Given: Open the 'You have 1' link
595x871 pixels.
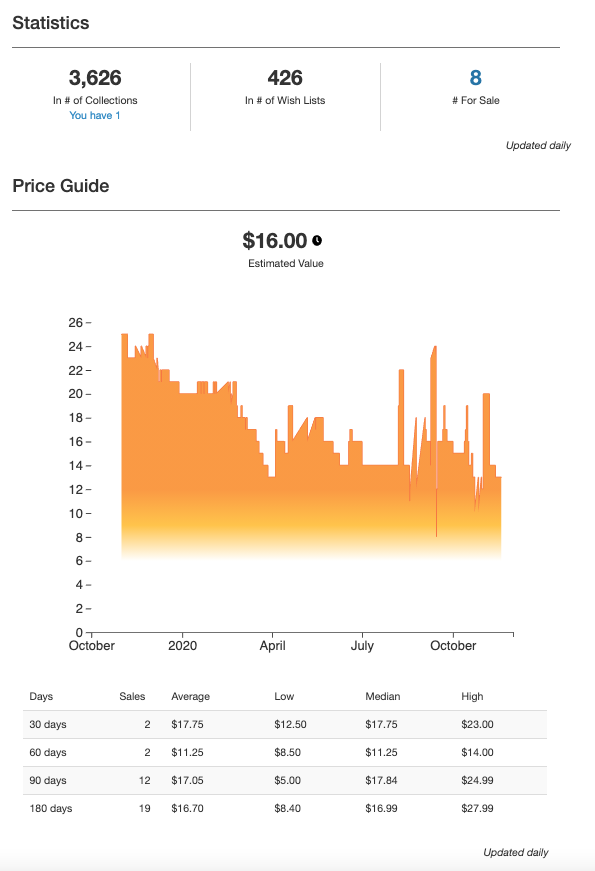Looking at the screenshot, I should tap(95, 116).
